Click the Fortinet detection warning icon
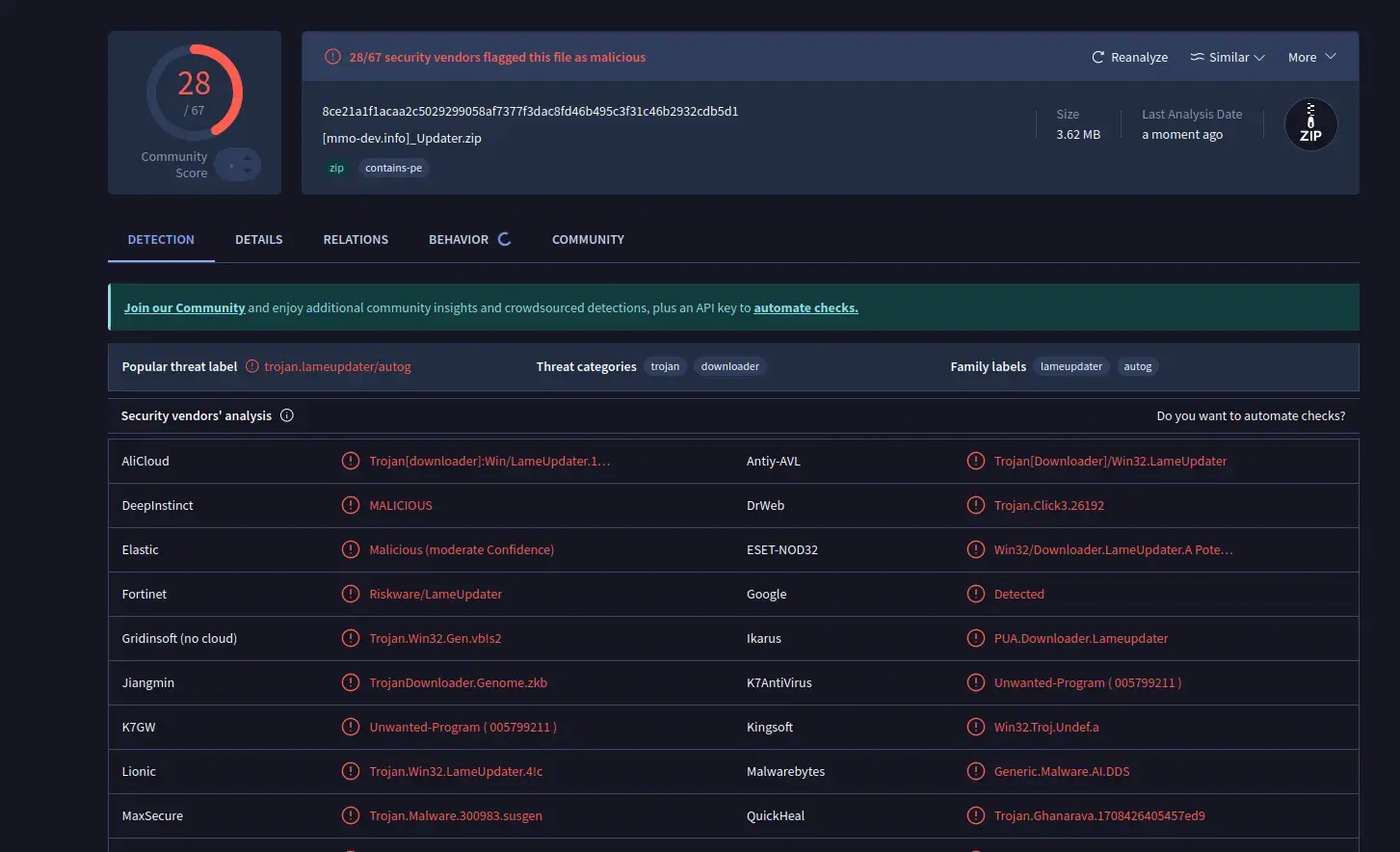Viewport: 1400px width, 852px height. 351,594
